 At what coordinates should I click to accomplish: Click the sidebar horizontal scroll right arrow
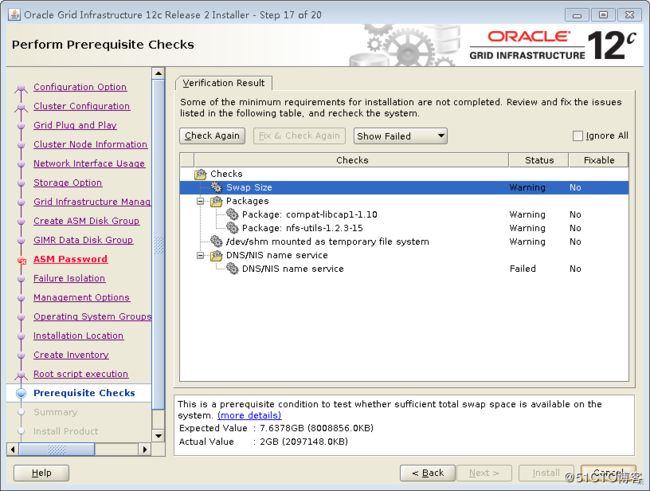pyautogui.click(x=144, y=449)
